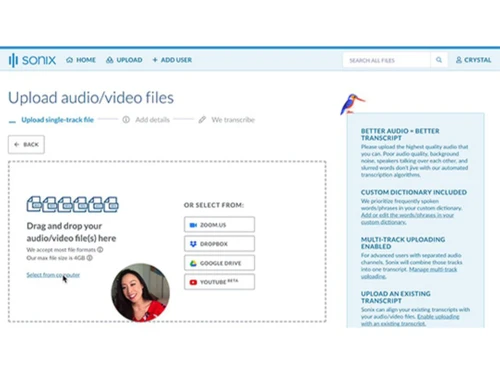Select the Add details step
Image resolution: width=500 pixels, height=375 pixels.
pos(146,120)
